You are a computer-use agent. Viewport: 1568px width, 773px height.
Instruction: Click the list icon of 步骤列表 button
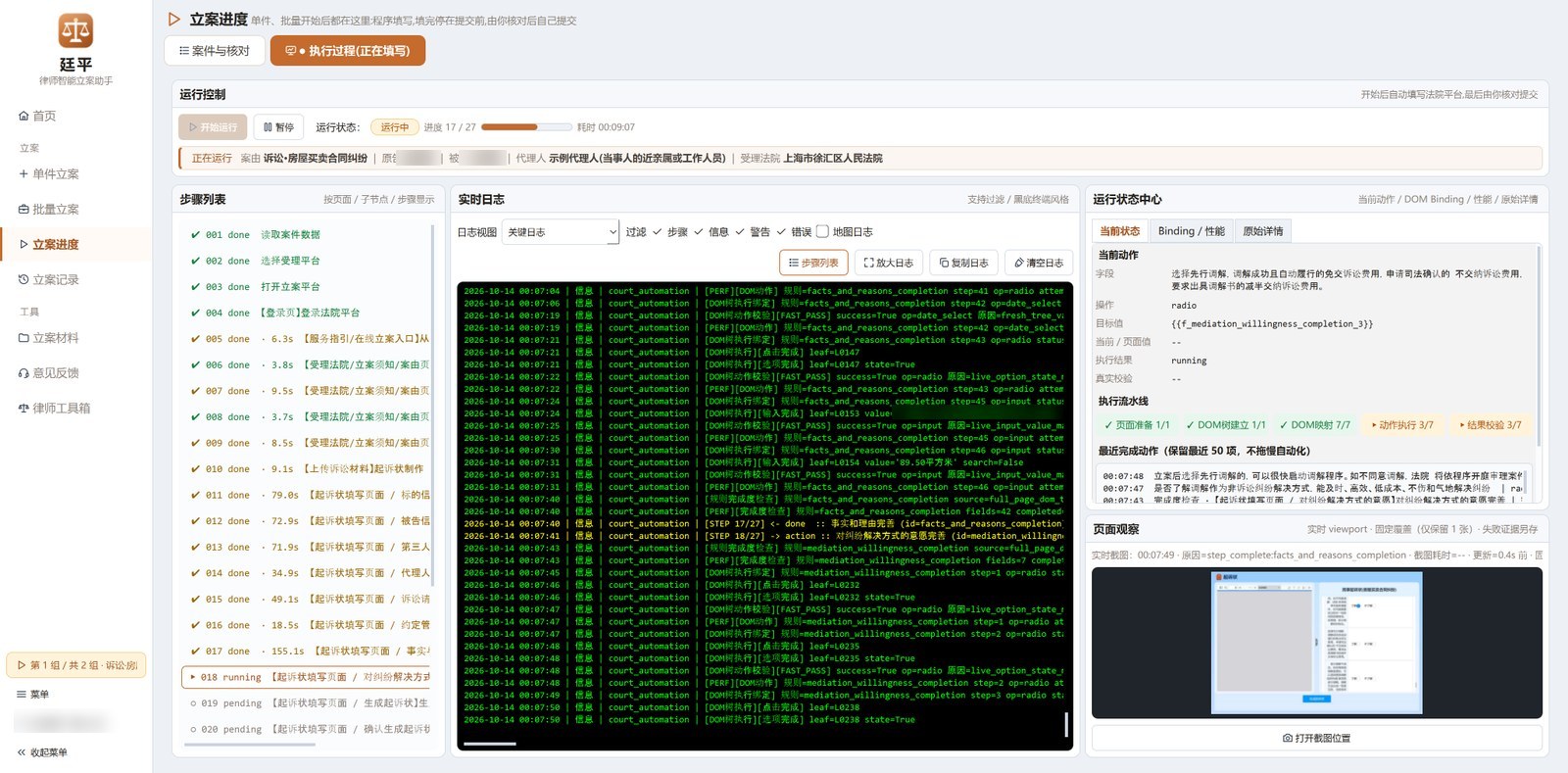tap(794, 263)
